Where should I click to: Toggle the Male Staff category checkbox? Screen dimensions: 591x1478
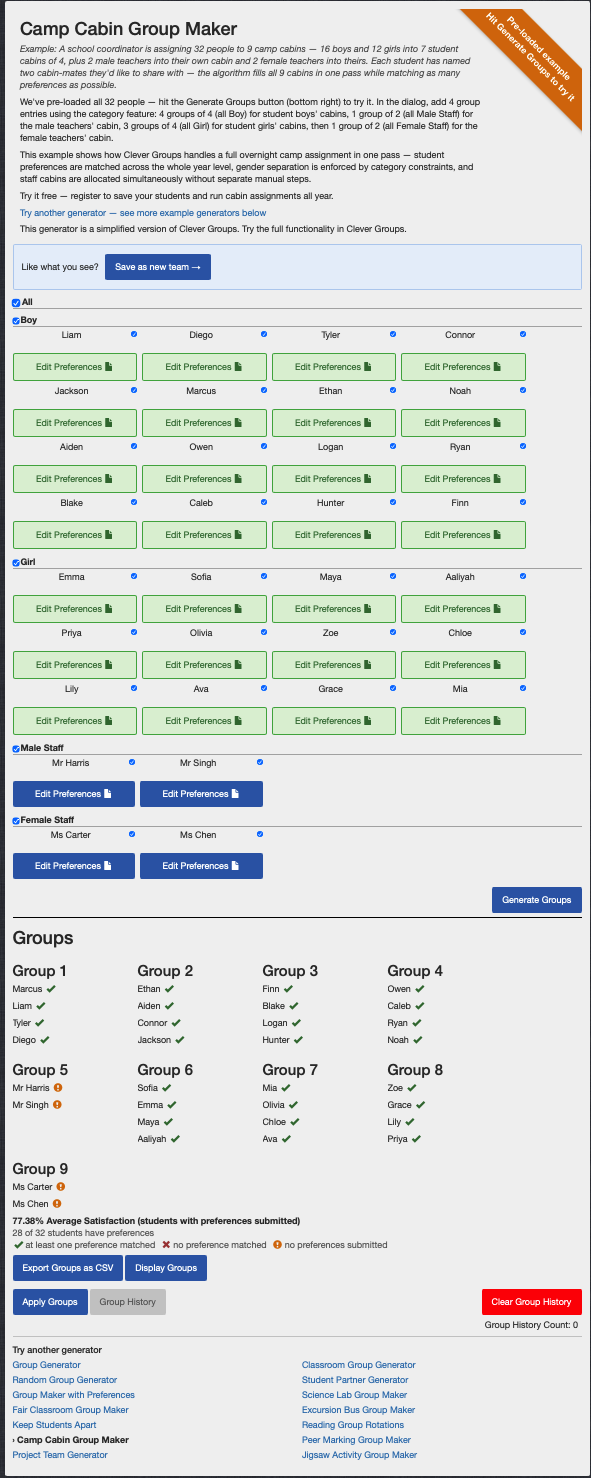pyautogui.click(x=16, y=748)
